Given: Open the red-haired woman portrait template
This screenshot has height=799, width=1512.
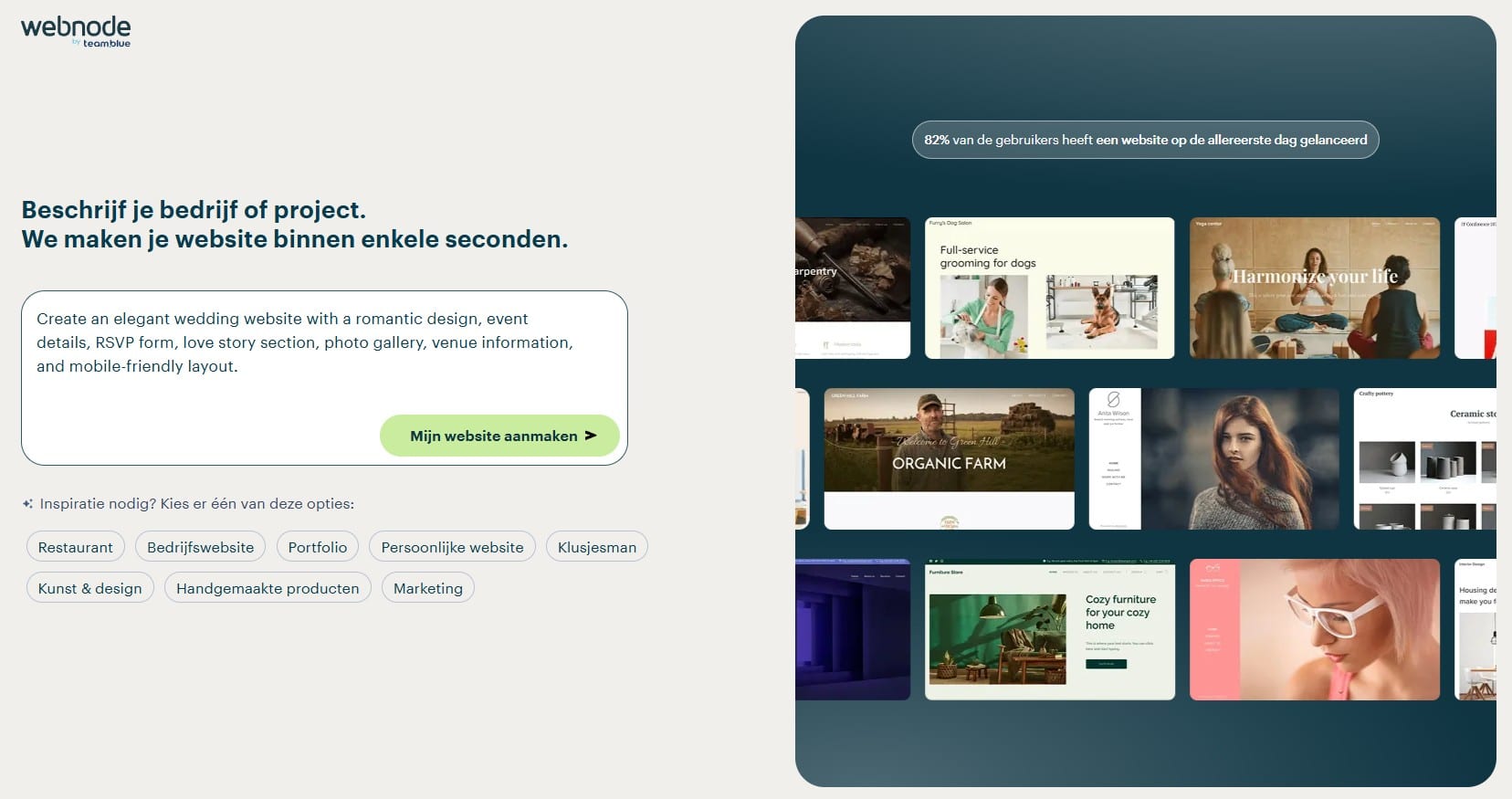Looking at the screenshot, I should click(1213, 458).
